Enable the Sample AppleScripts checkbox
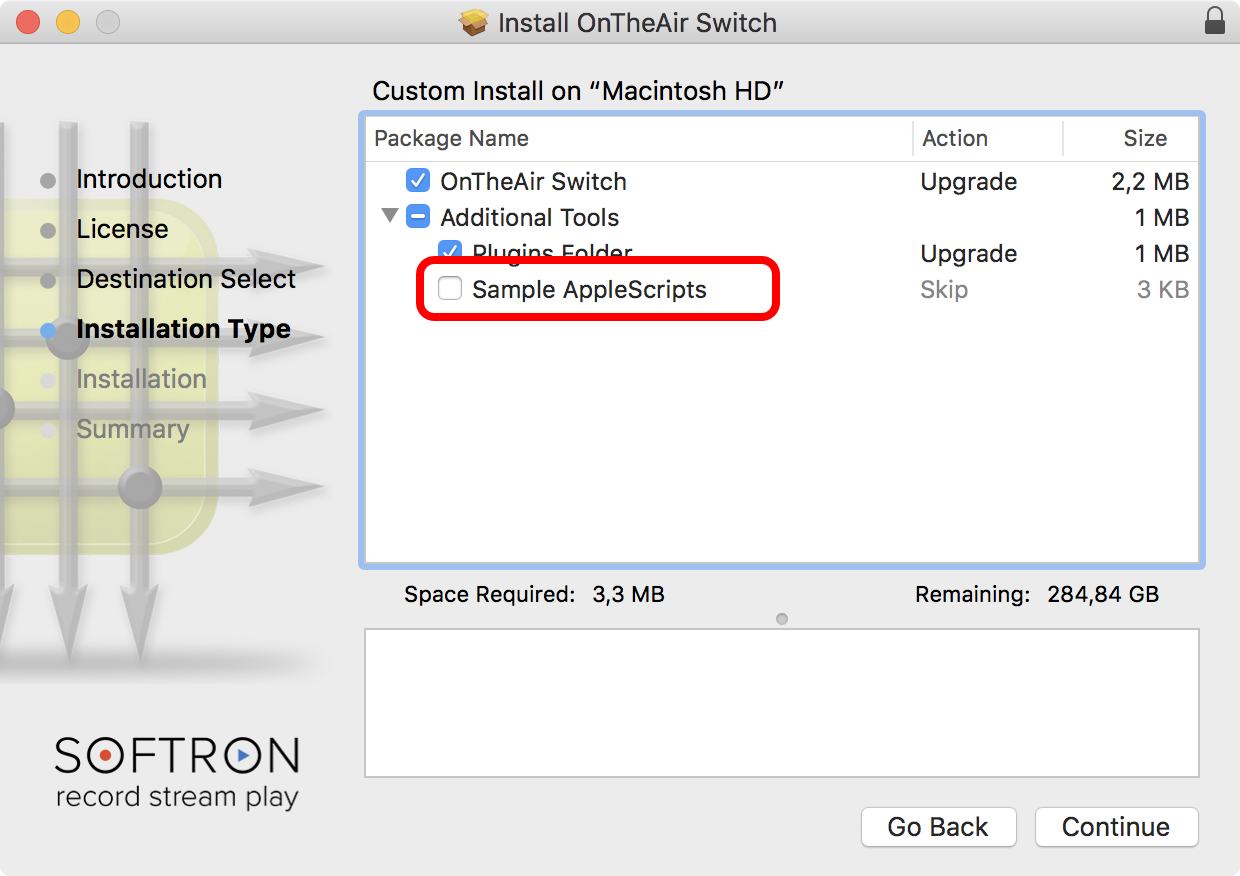The width and height of the screenshot is (1240, 876). (450, 289)
